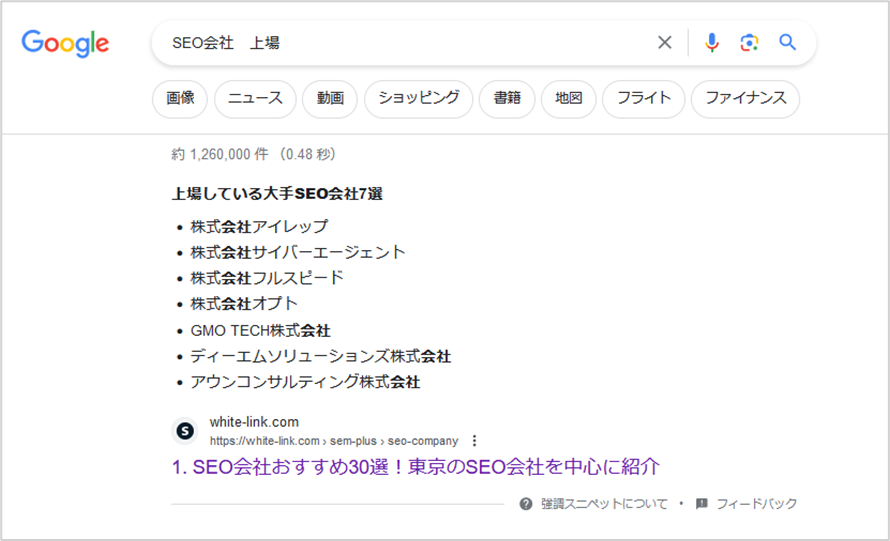
Task: Switch to the ショッピング filter tab
Action: coord(418,99)
